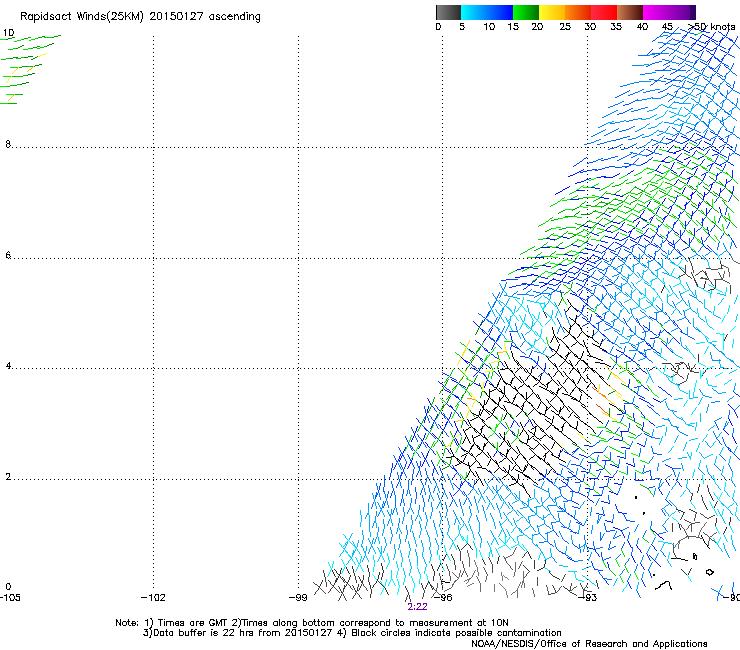Select the gray 0-5 knots legend swatch
The image size is (740, 650).
(448, 12)
